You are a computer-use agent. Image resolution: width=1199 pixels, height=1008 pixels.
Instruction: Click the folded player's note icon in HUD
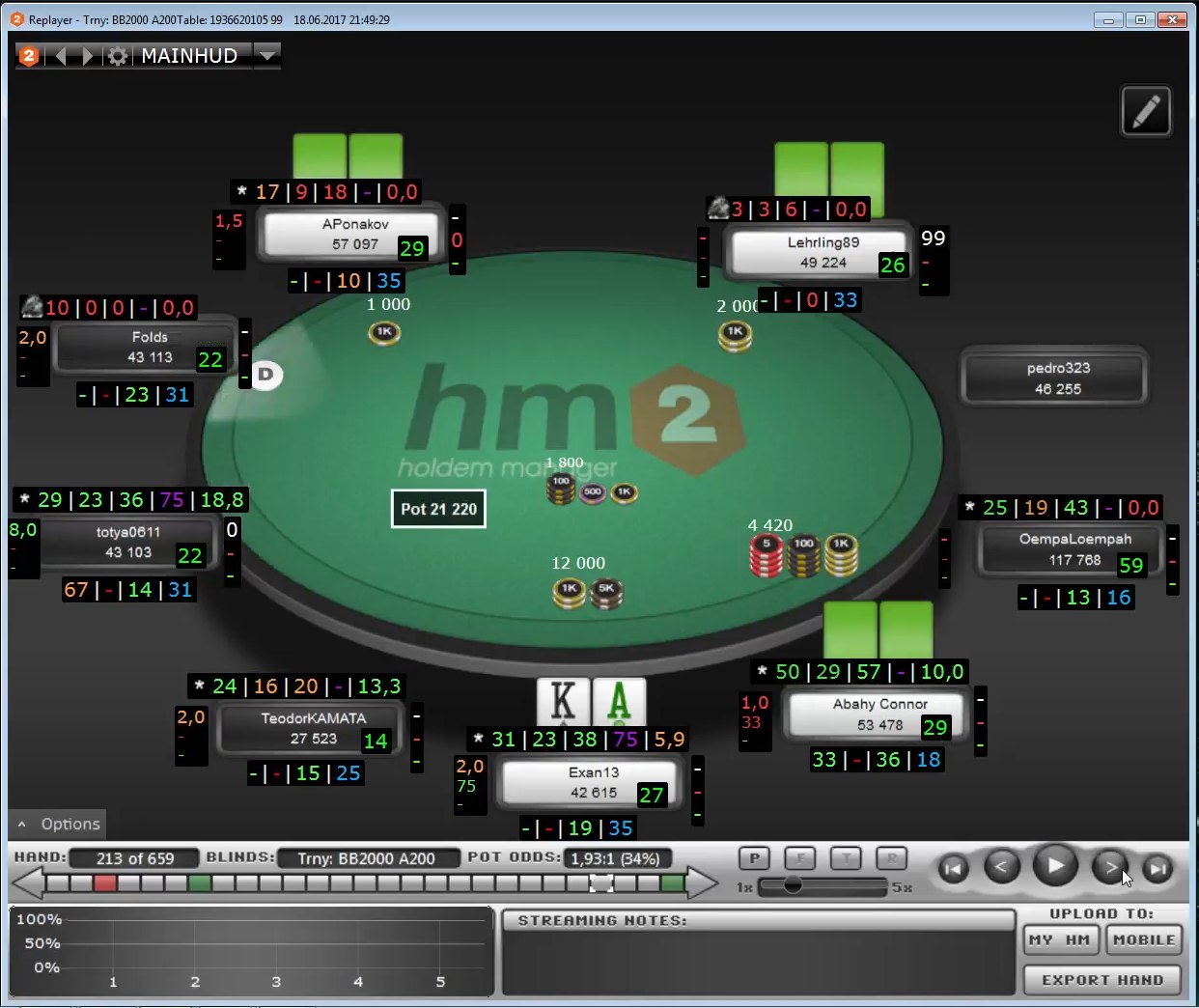point(31,306)
